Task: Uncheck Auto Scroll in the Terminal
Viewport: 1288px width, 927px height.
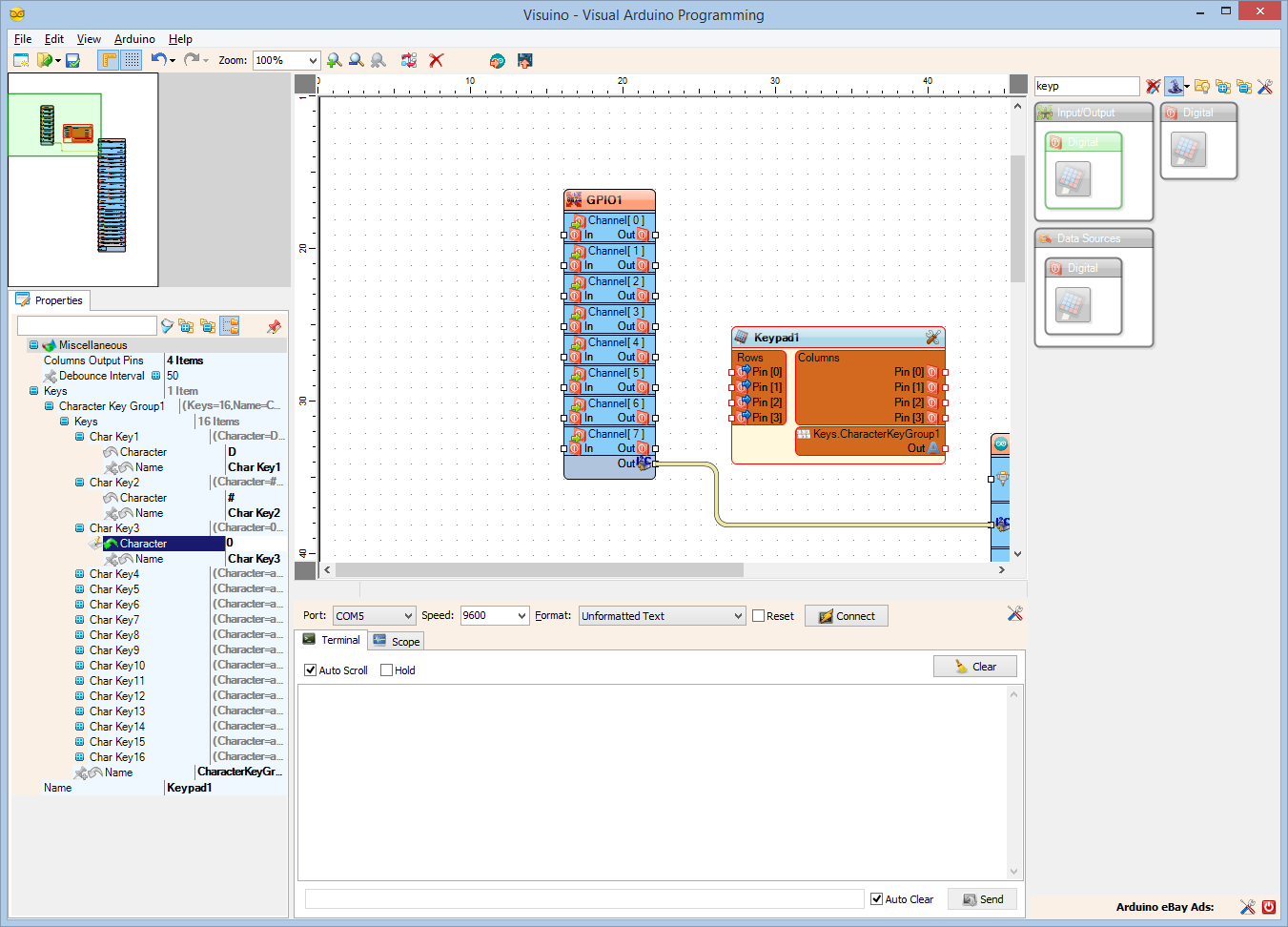Action: pos(310,669)
